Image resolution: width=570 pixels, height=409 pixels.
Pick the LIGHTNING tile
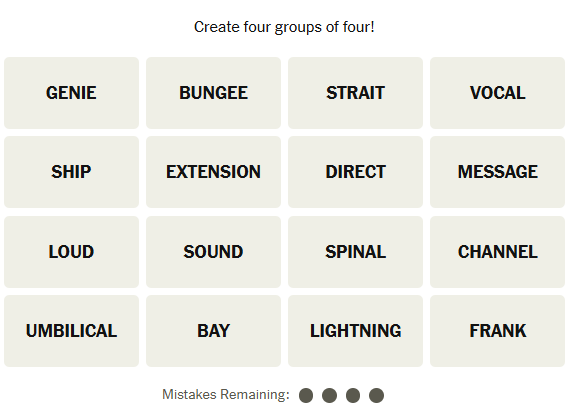click(x=356, y=331)
